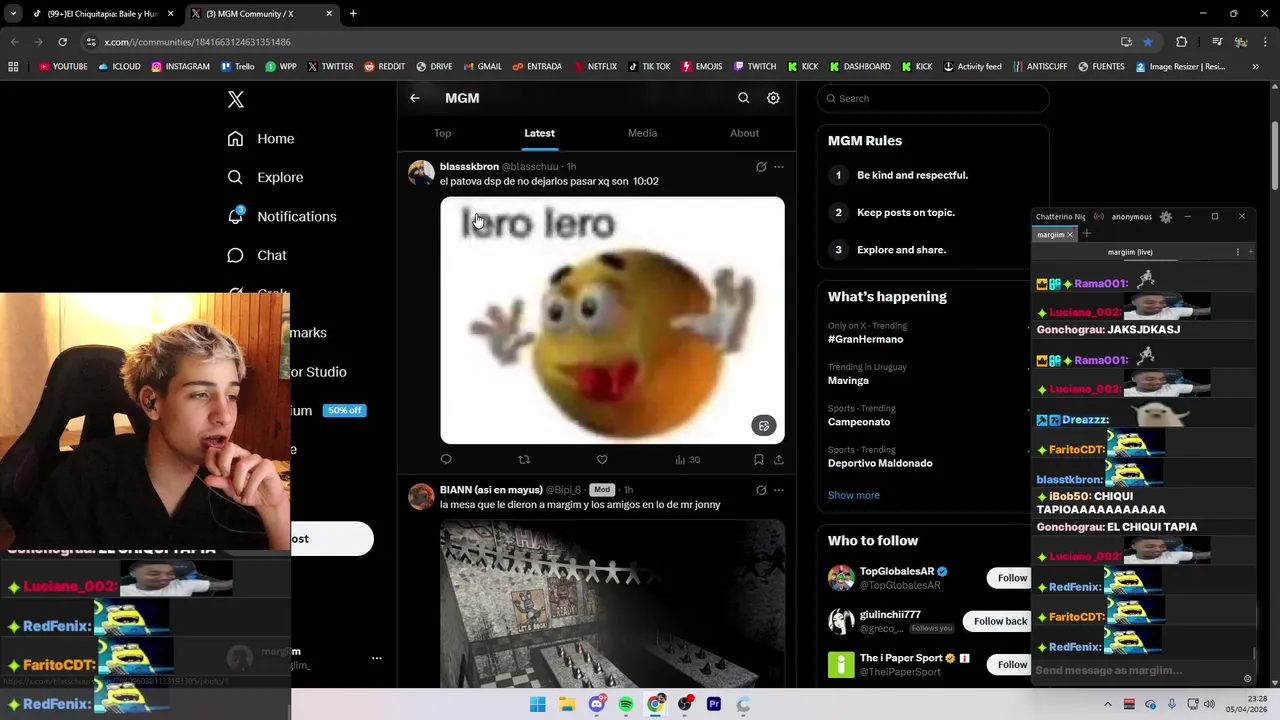Go back with the arrow next to MGM
Screen dimensions: 1280x720
point(414,98)
